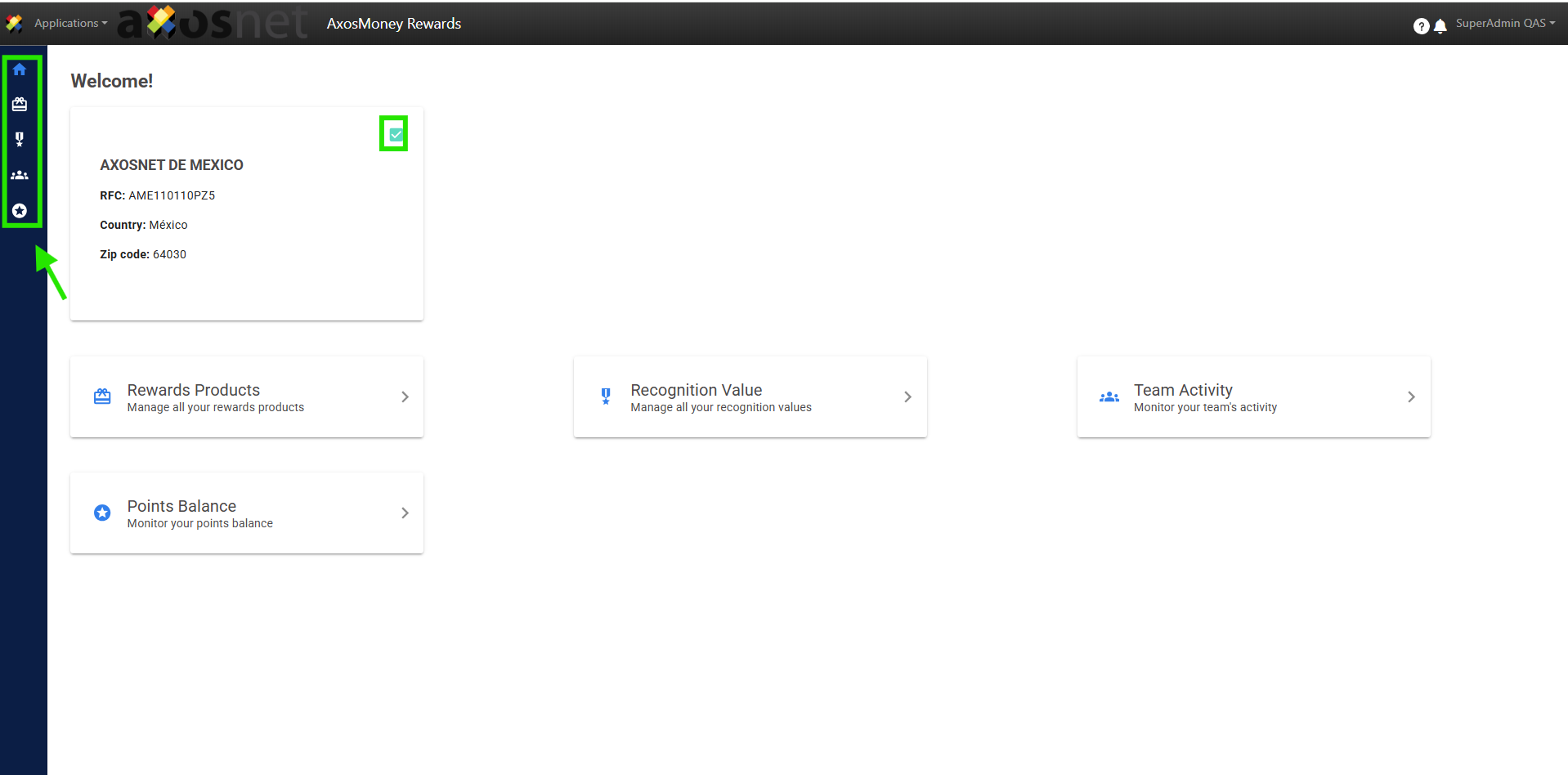Open the help question mark icon
This screenshot has height=775, width=1568.
coord(1421,26)
